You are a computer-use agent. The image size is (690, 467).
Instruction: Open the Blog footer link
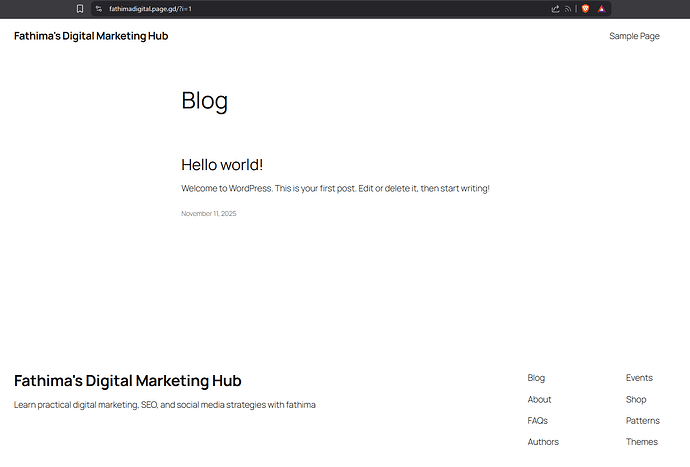[536, 378]
